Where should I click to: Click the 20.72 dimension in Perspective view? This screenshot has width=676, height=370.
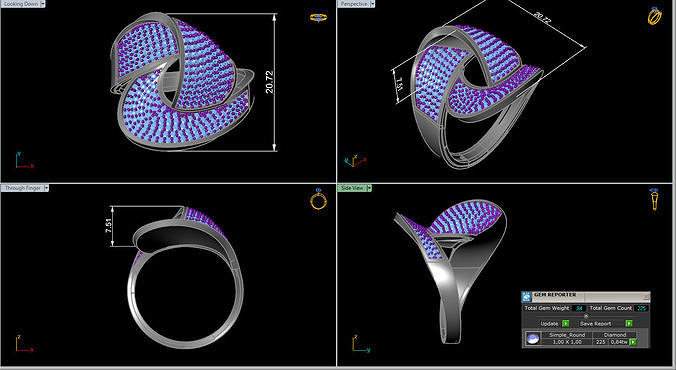pos(541,19)
